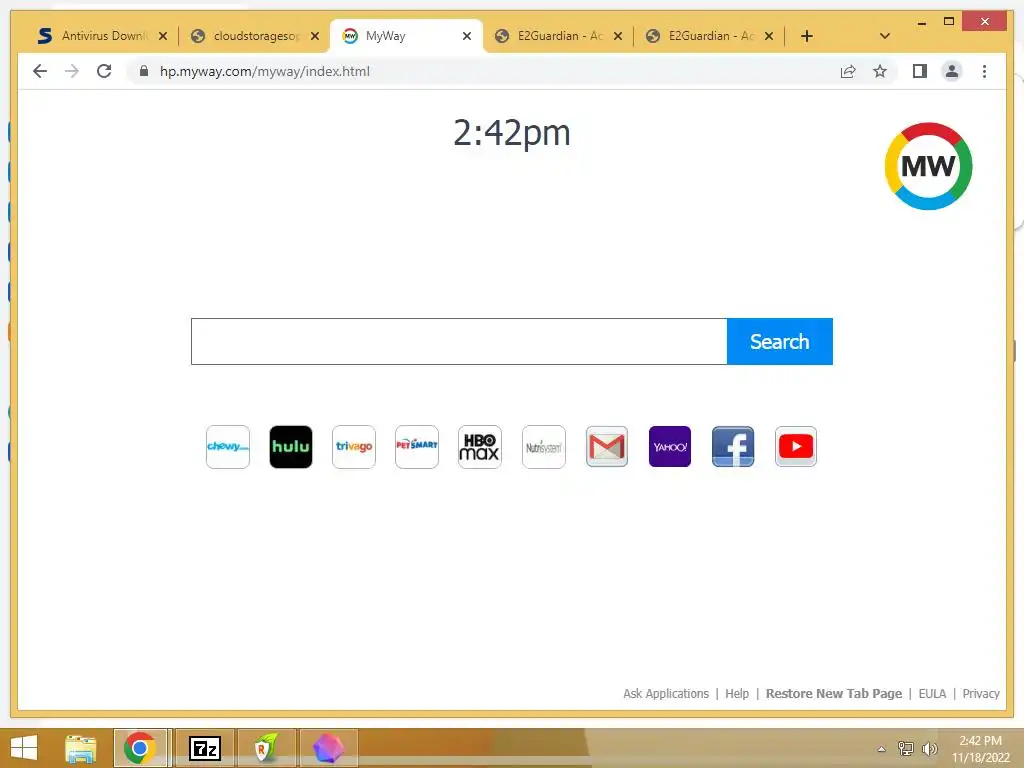Expand the tab search chevron
The image size is (1024, 768).
(x=885, y=36)
